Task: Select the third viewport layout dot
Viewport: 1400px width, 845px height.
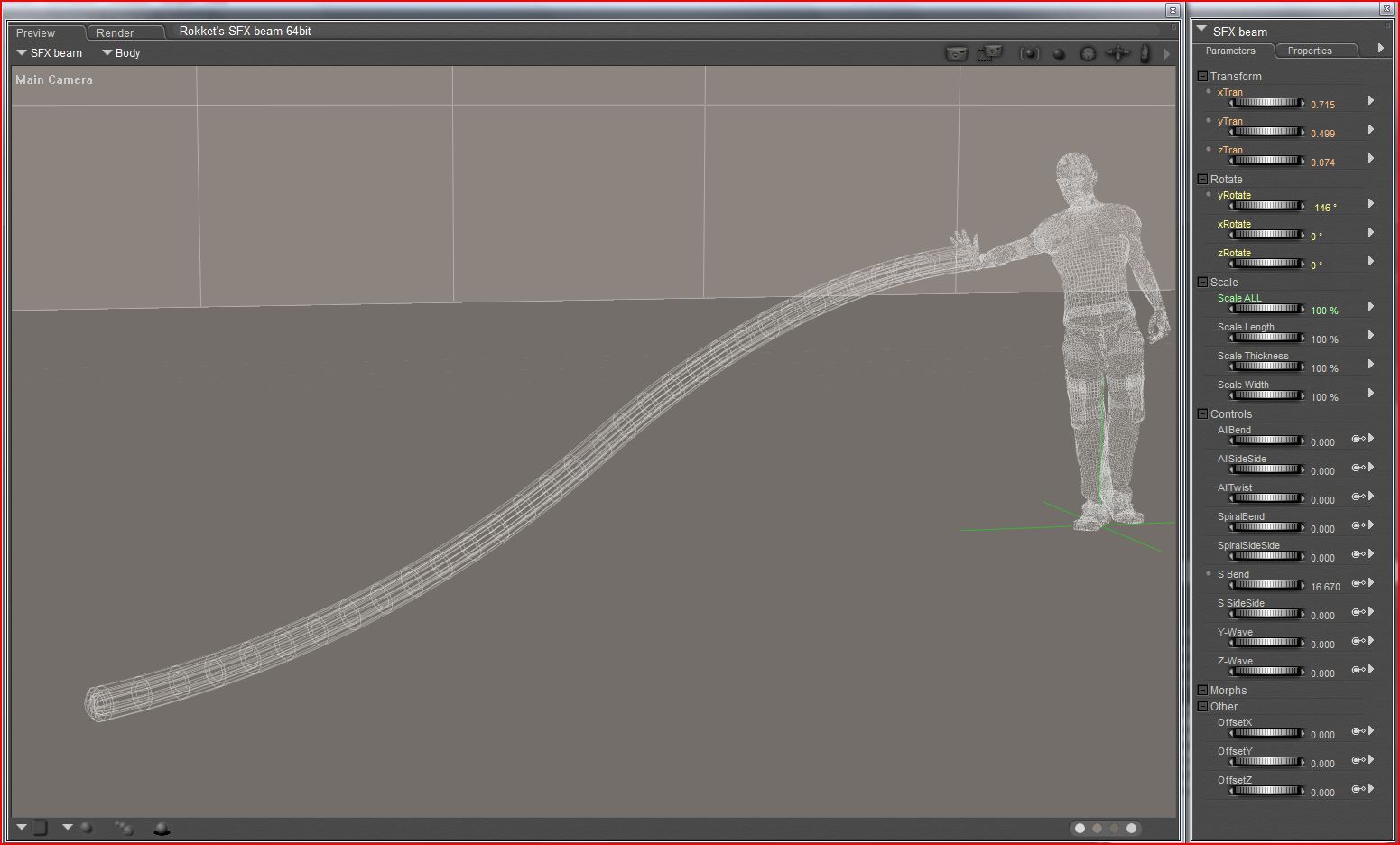Action: [1114, 828]
